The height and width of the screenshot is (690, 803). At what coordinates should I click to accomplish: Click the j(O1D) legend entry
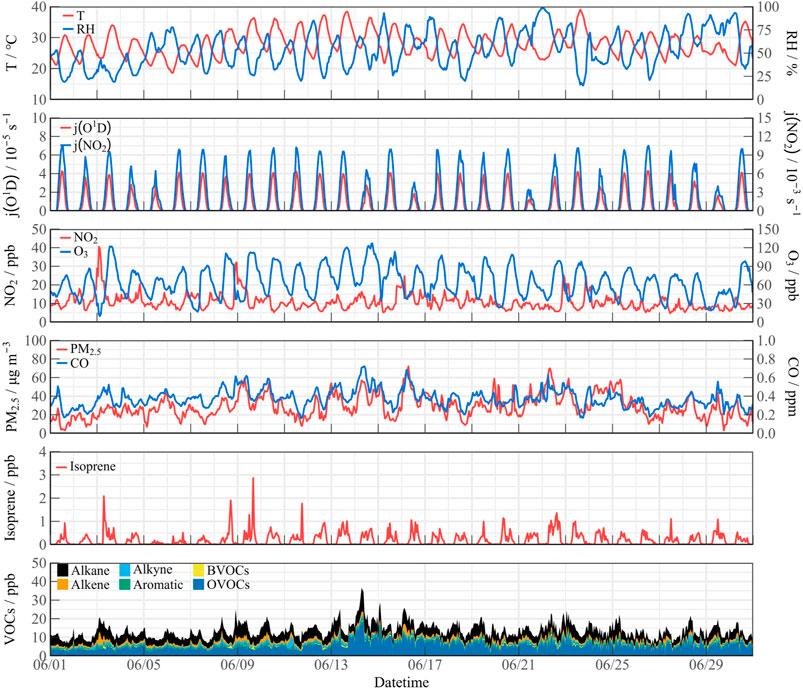[x=85, y=128]
